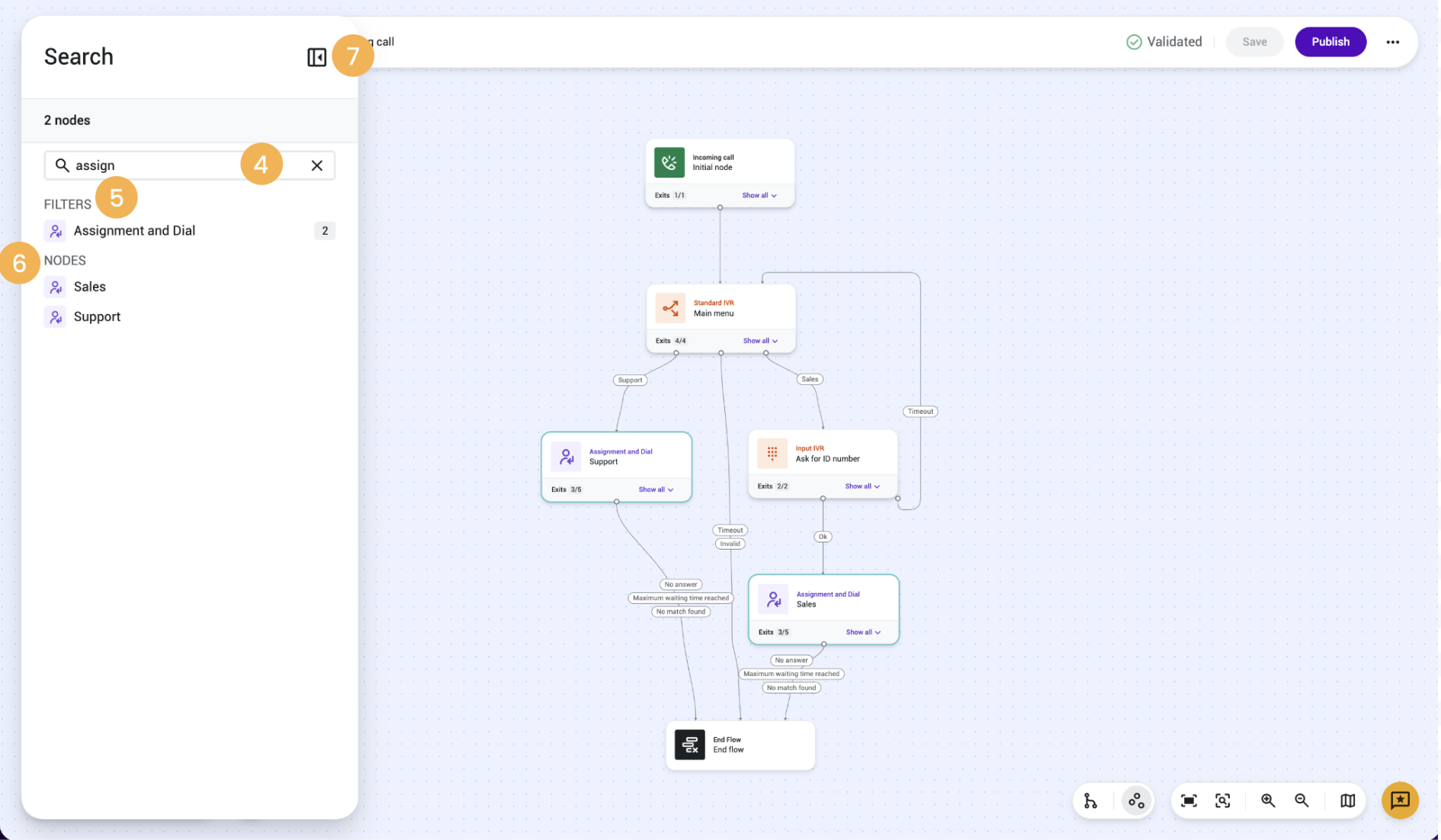This screenshot has width=1441, height=840.
Task: Click the zoom in magnifier icon
Action: click(1268, 800)
